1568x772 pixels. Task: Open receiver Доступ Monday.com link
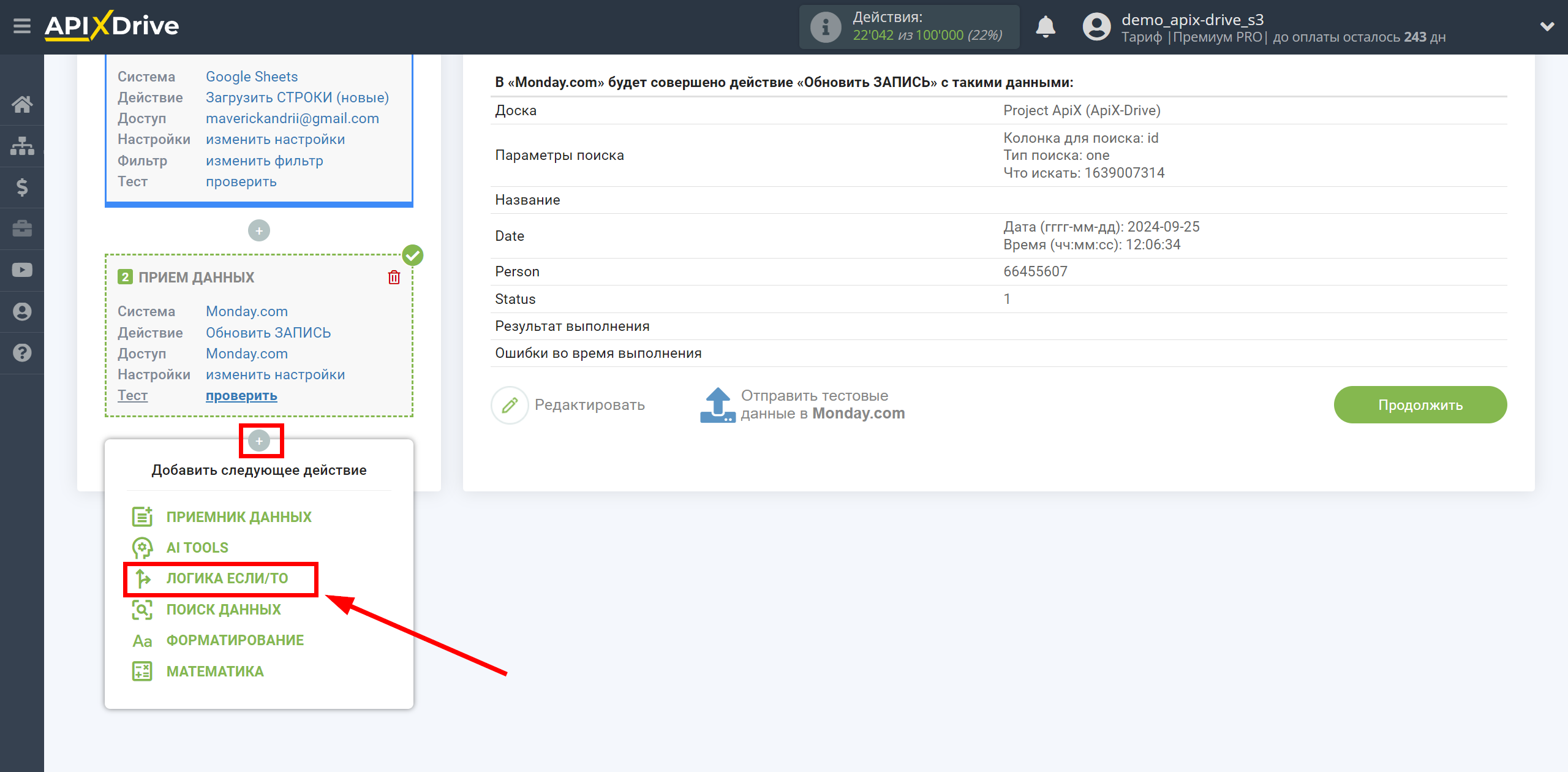246,354
